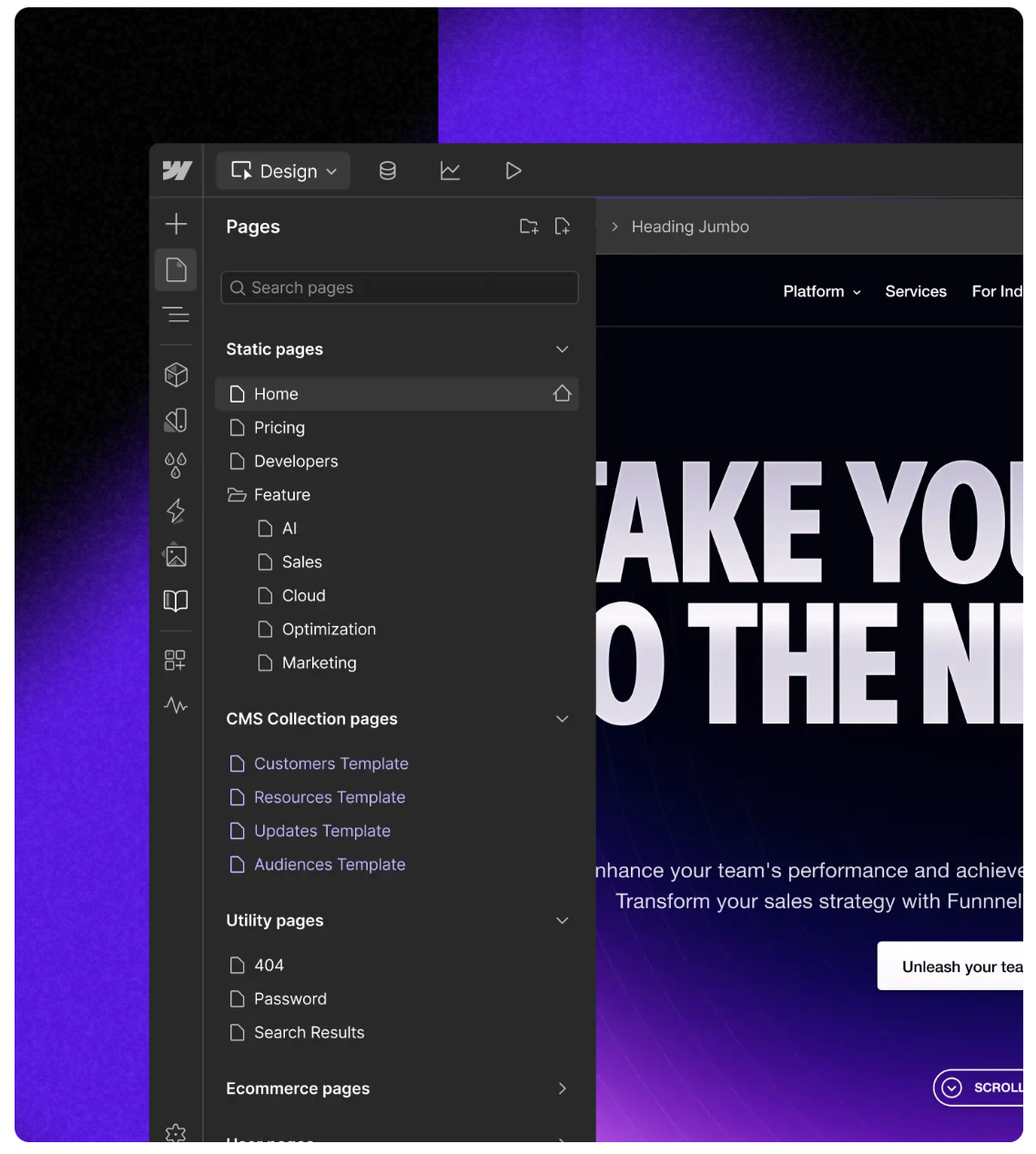Open the Add Elements panel
The width and height of the screenshot is (1036, 1154).
(176, 223)
